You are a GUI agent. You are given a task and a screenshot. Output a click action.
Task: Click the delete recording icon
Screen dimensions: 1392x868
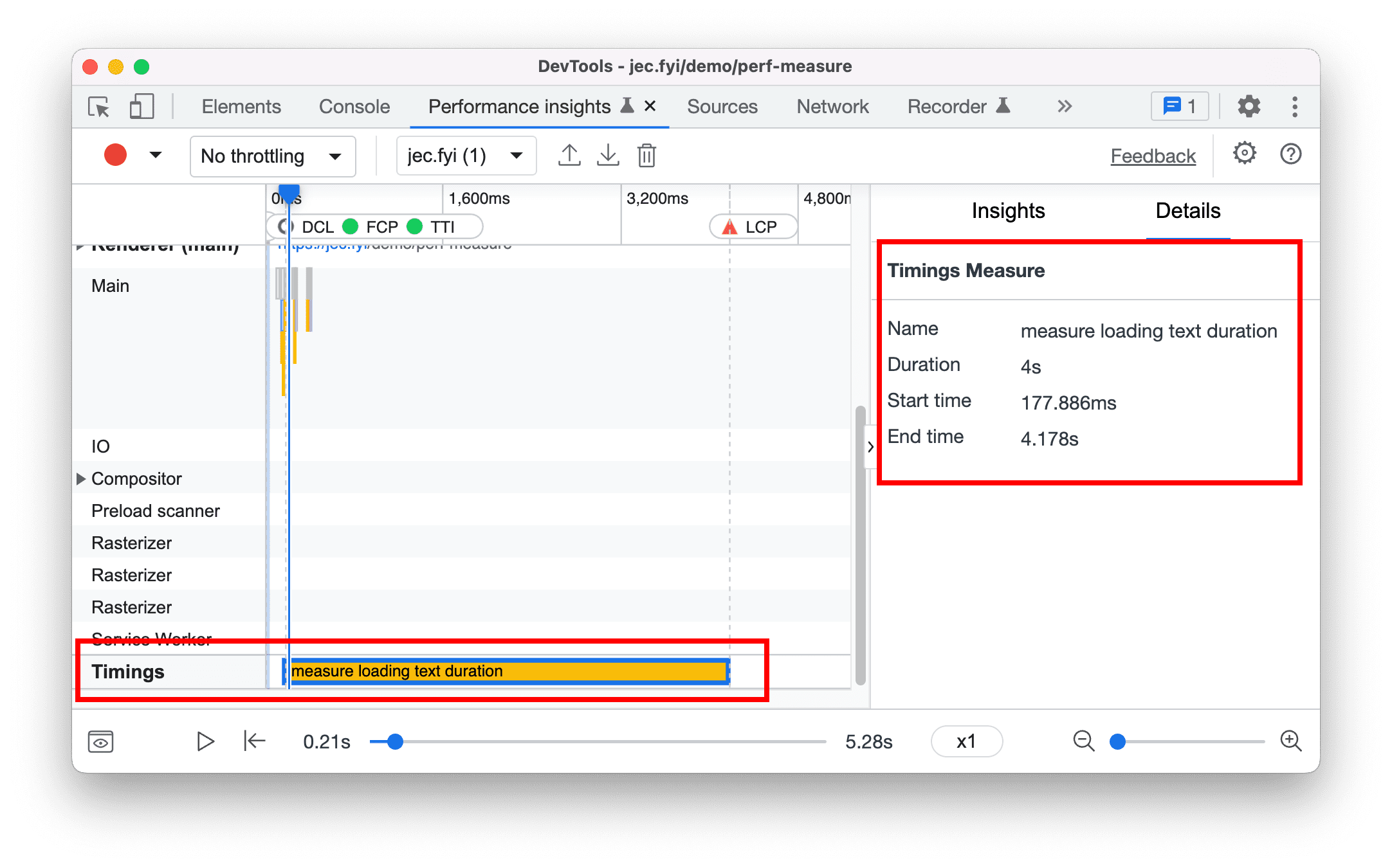pyautogui.click(x=649, y=156)
